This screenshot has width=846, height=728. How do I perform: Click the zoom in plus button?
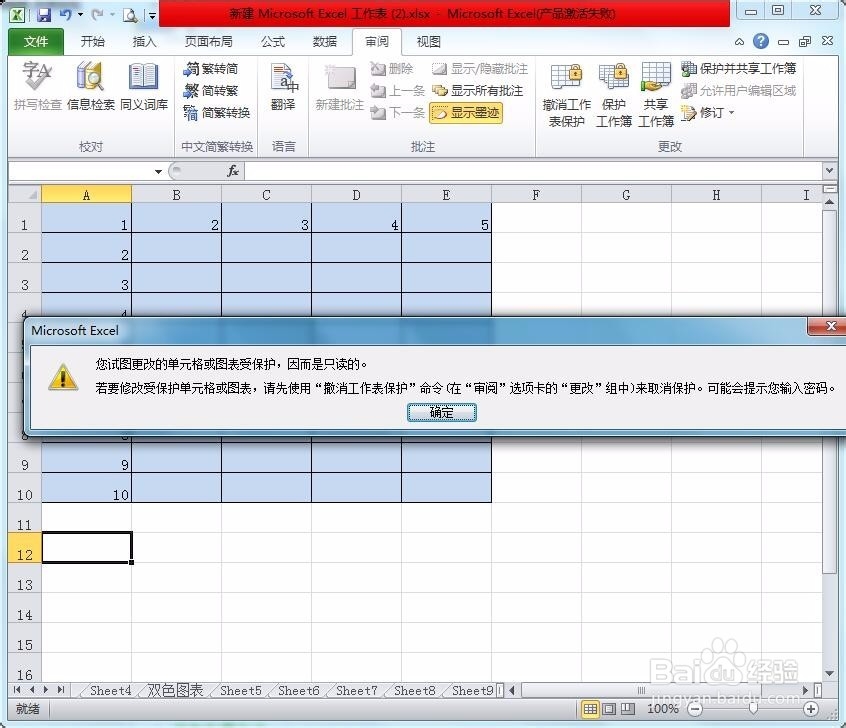[810, 709]
